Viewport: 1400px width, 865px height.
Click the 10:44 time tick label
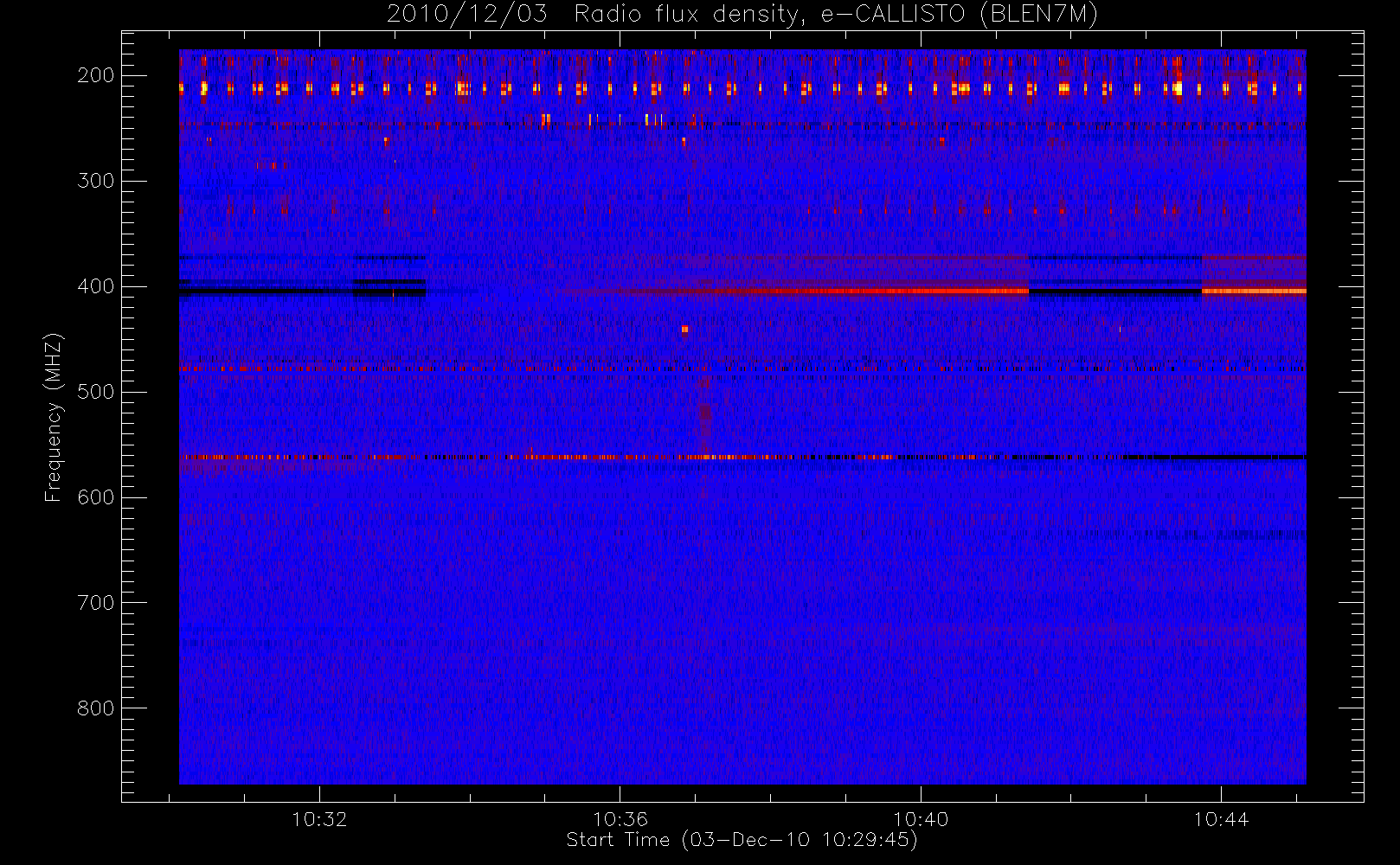click(x=1221, y=819)
